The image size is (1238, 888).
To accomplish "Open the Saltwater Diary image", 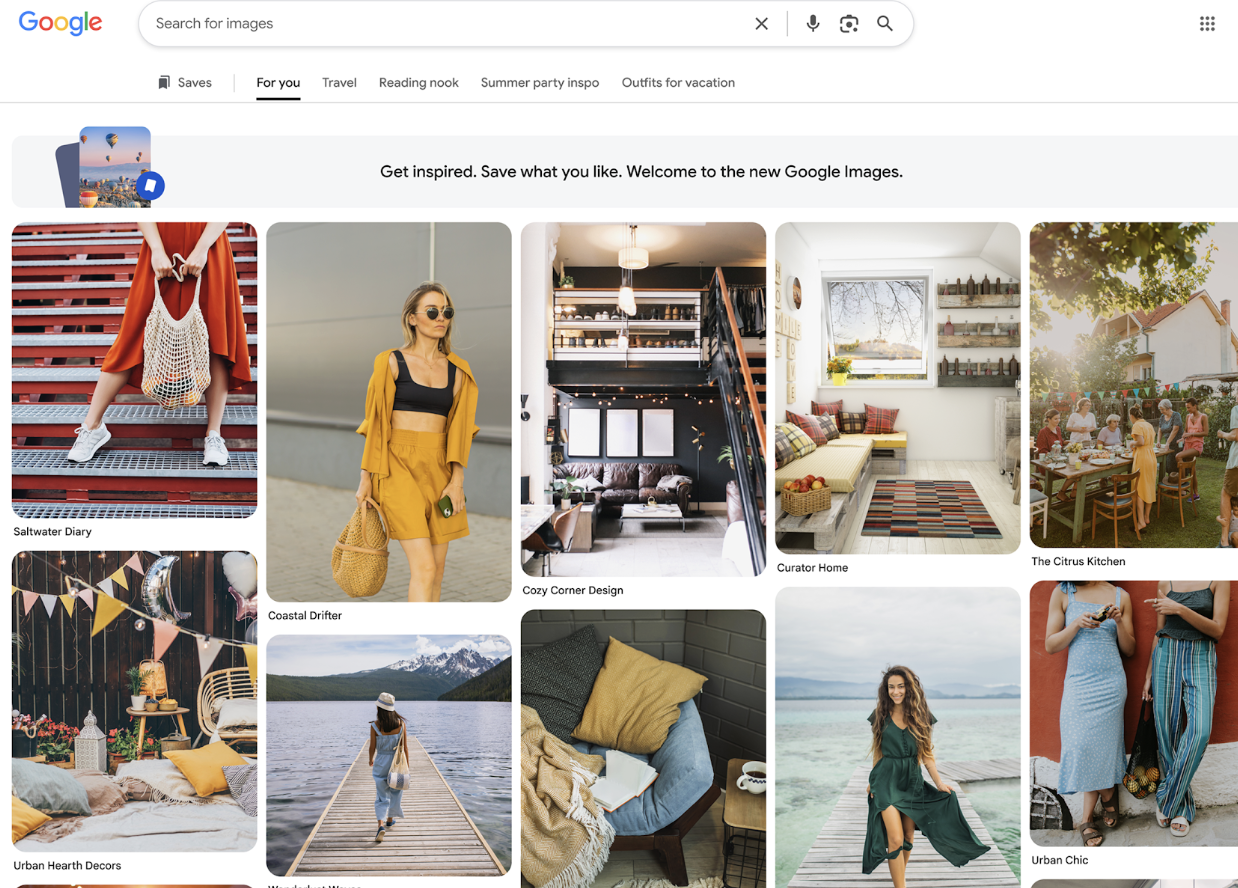I will tap(134, 370).
